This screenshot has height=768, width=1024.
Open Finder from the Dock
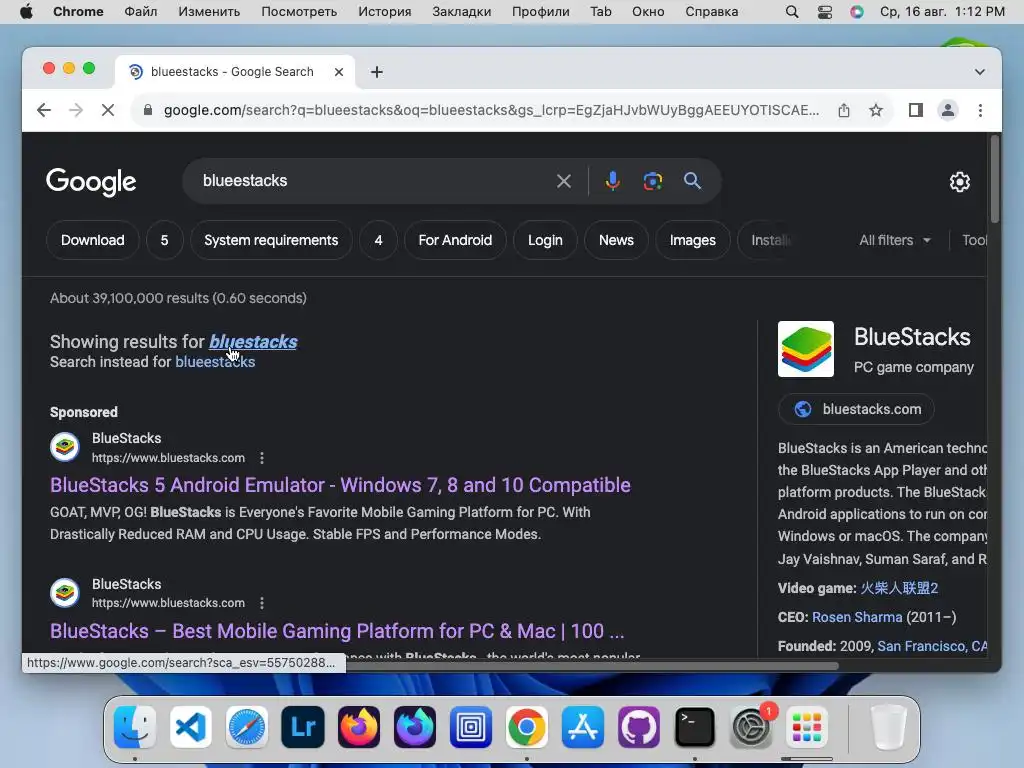tap(135, 727)
